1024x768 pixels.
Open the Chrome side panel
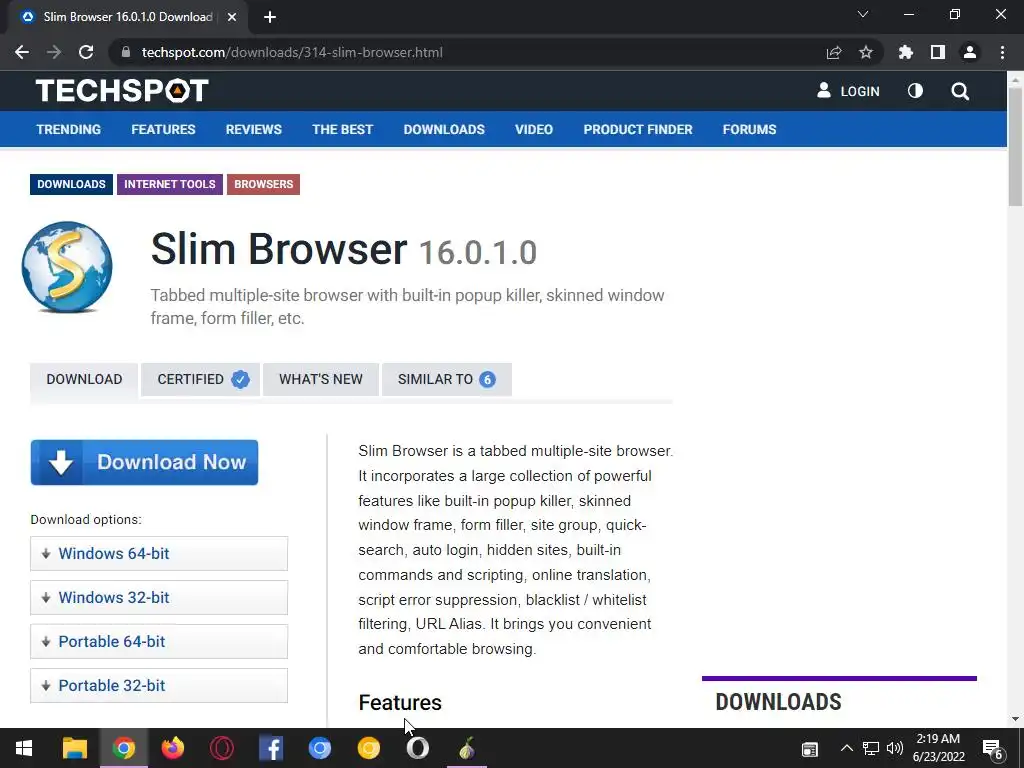pyautogui.click(x=938, y=52)
